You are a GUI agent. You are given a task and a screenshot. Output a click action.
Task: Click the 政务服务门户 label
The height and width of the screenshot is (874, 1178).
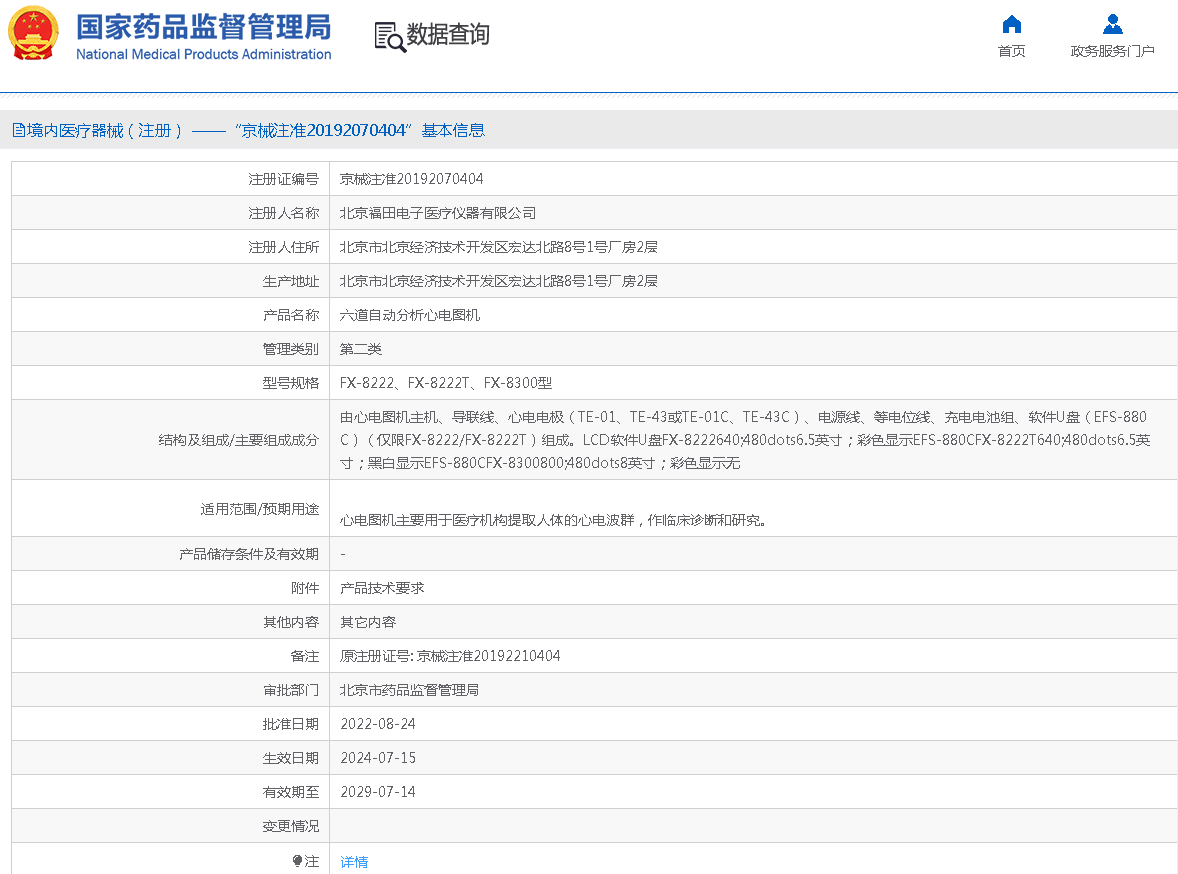1112,51
